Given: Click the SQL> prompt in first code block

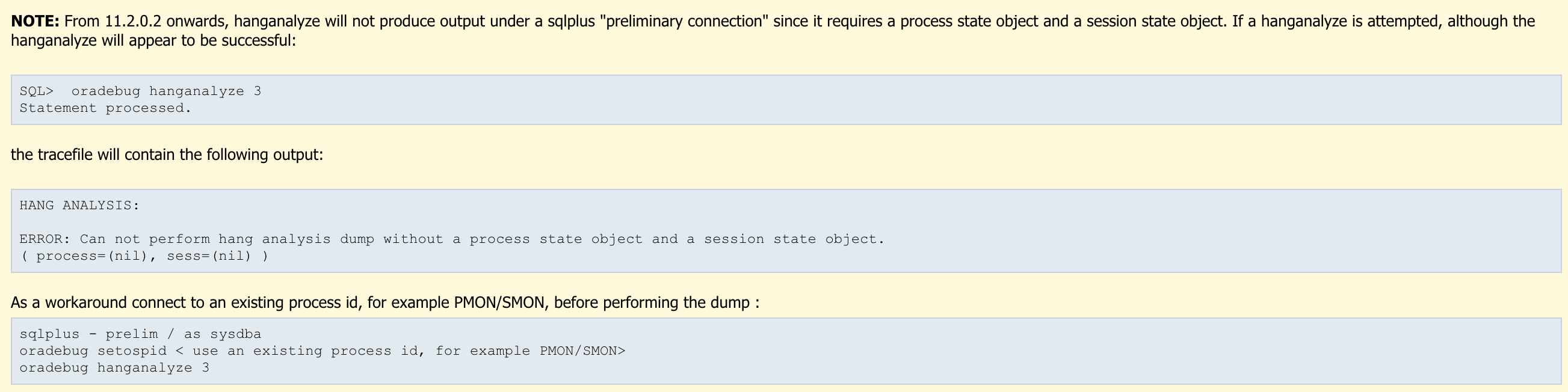Looking at the screenshot, I should [36, 91].
